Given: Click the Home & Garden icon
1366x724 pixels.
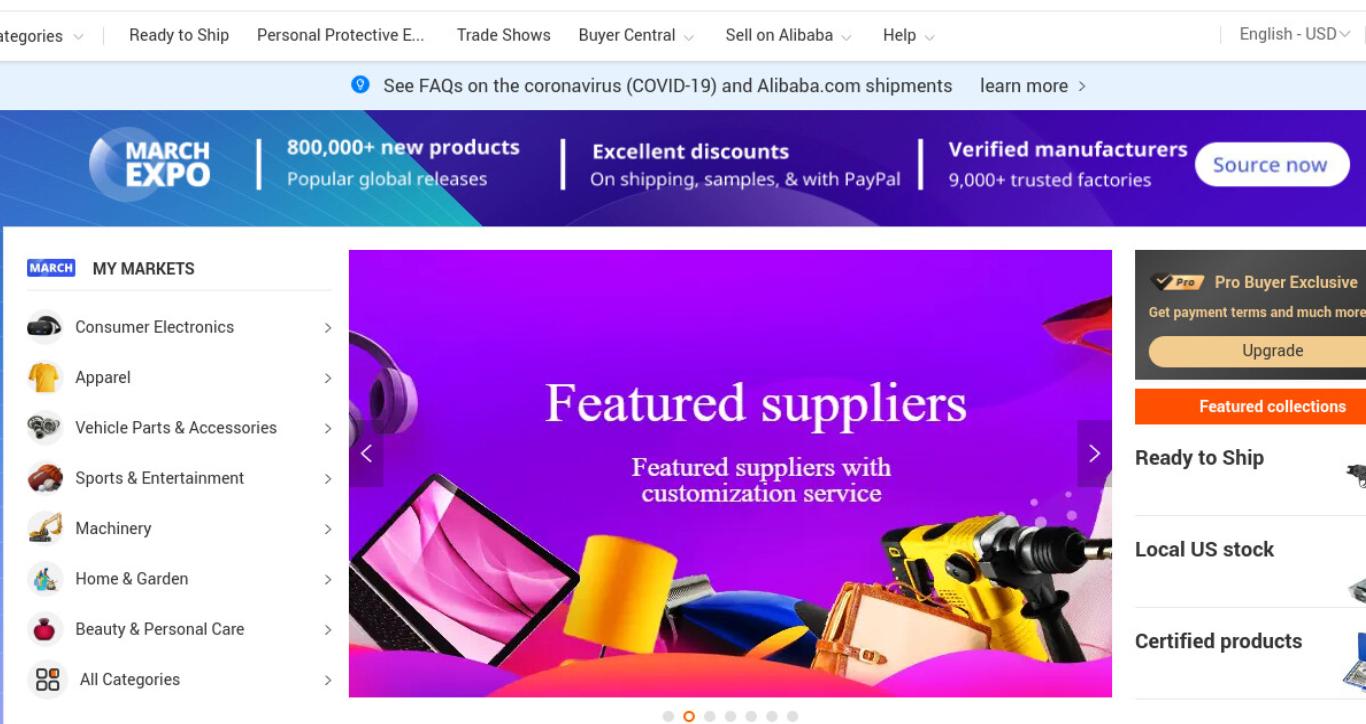Looking at the screenshot, I should (x=45, y=578).
